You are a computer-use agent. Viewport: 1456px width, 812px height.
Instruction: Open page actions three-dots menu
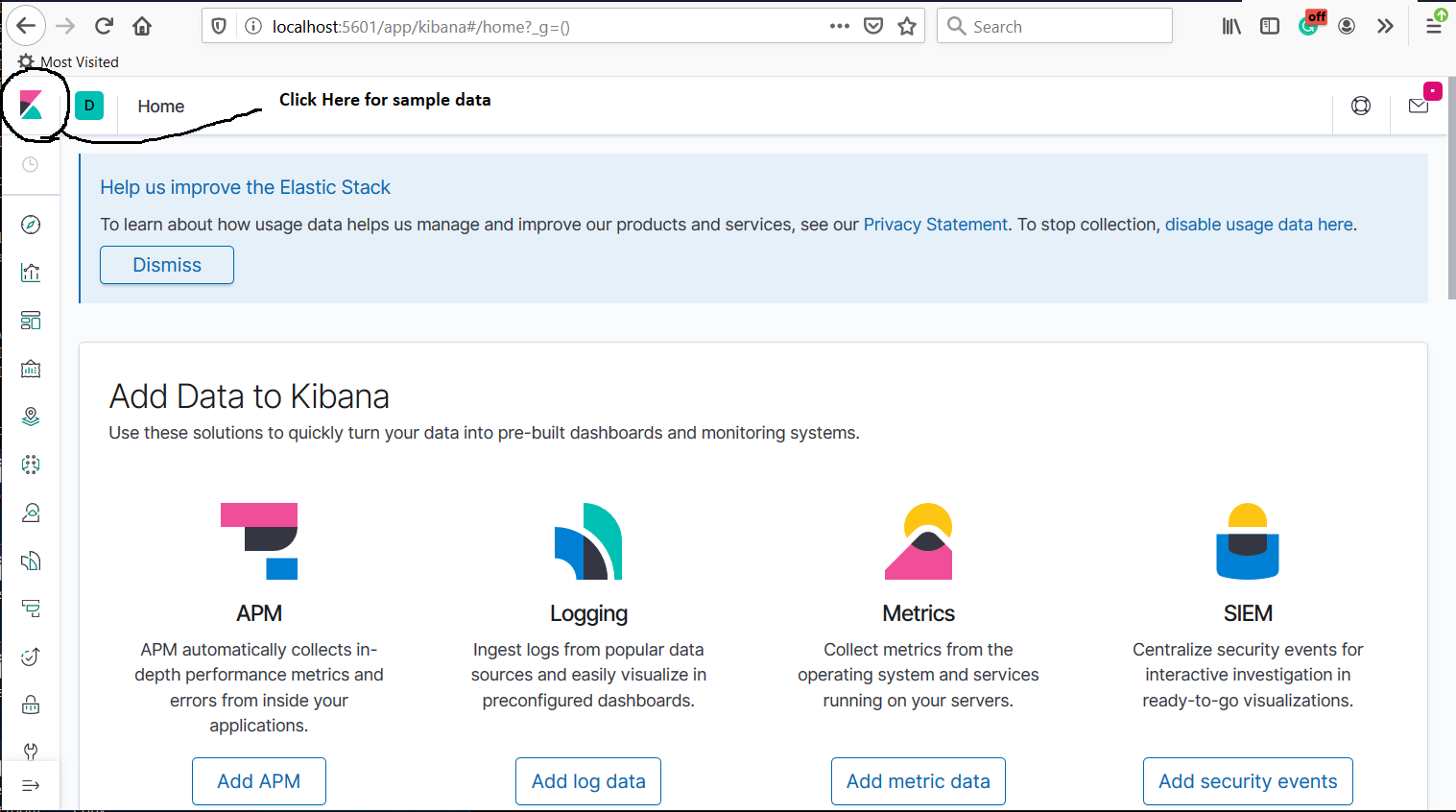coord(840,26)
